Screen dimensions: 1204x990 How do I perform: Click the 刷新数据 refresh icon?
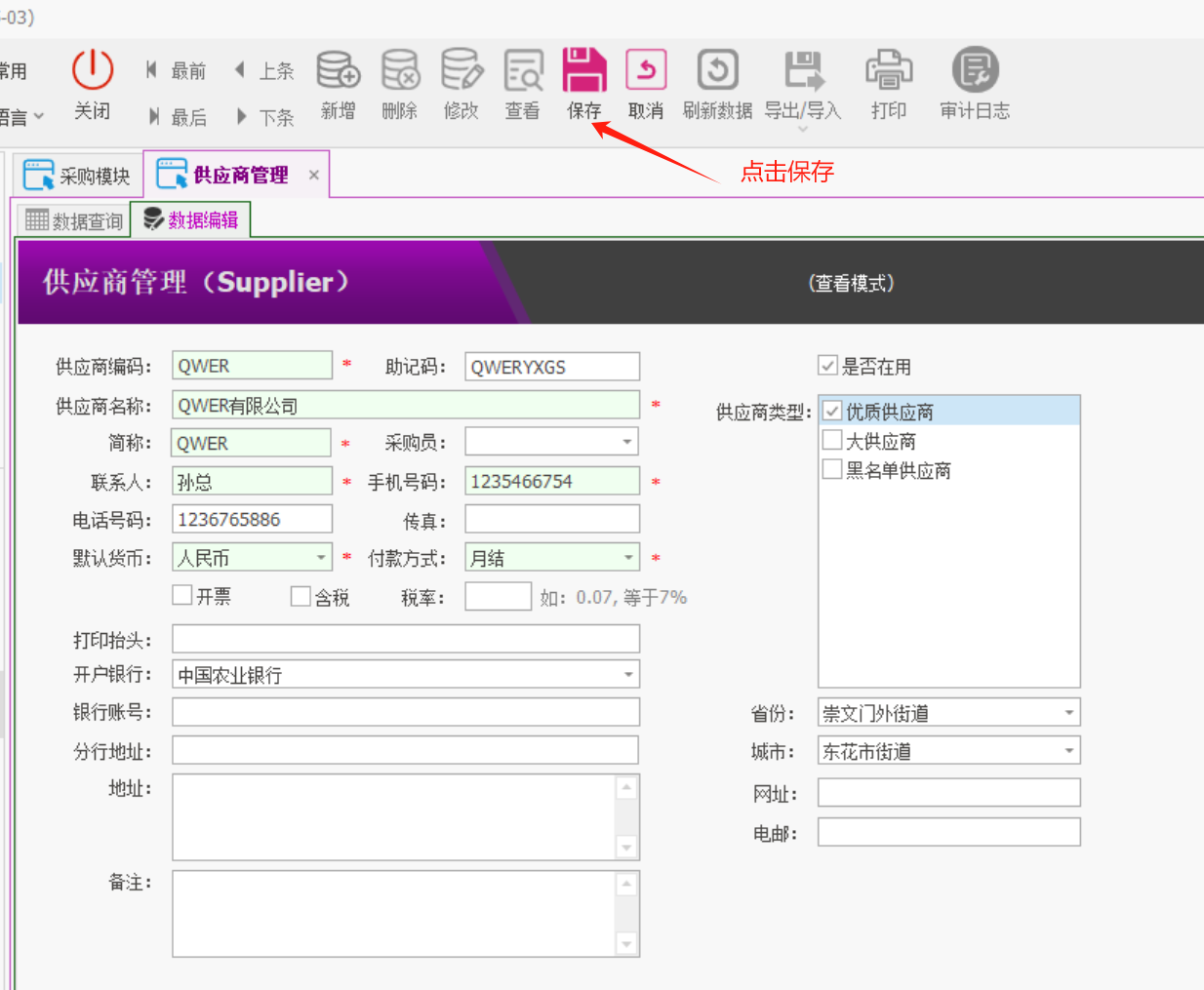pos(718,70)
